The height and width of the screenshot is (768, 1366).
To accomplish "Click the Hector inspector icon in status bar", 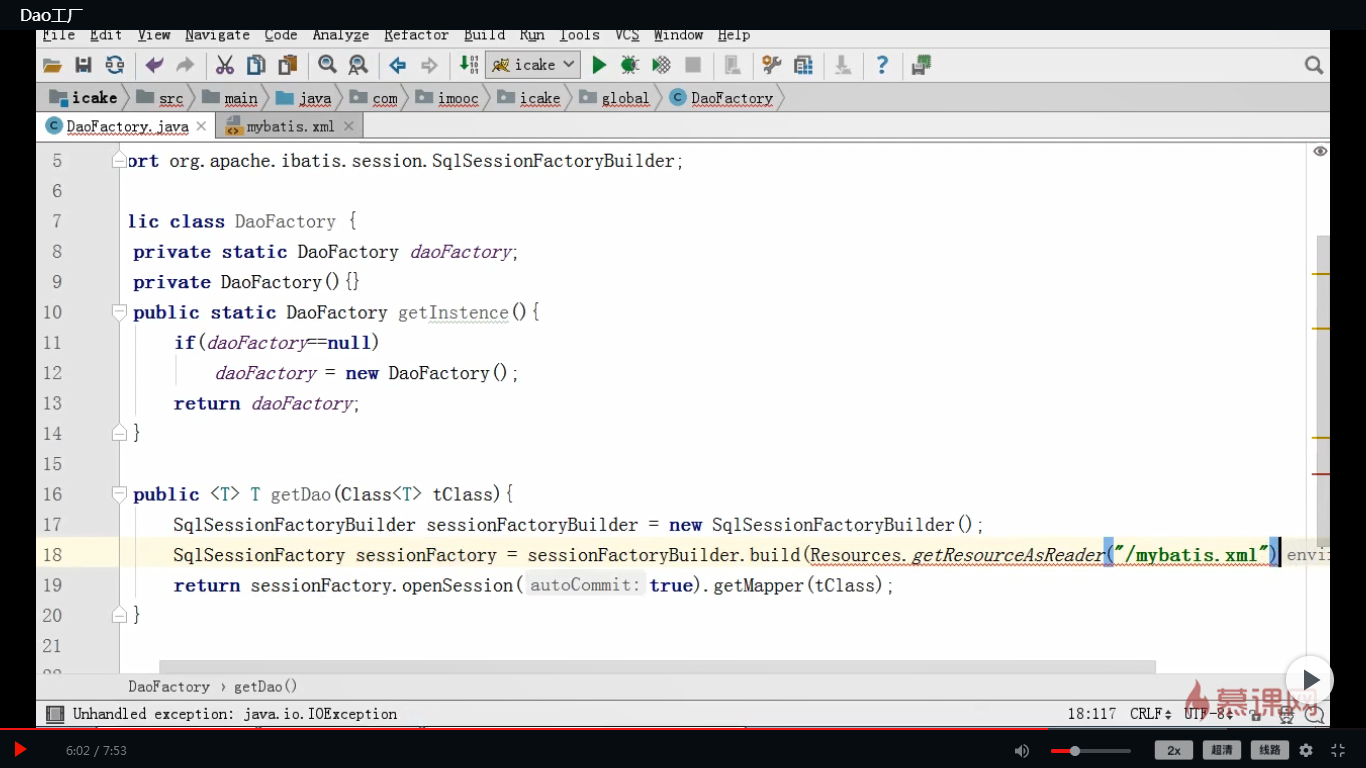I will [1286, 714].
